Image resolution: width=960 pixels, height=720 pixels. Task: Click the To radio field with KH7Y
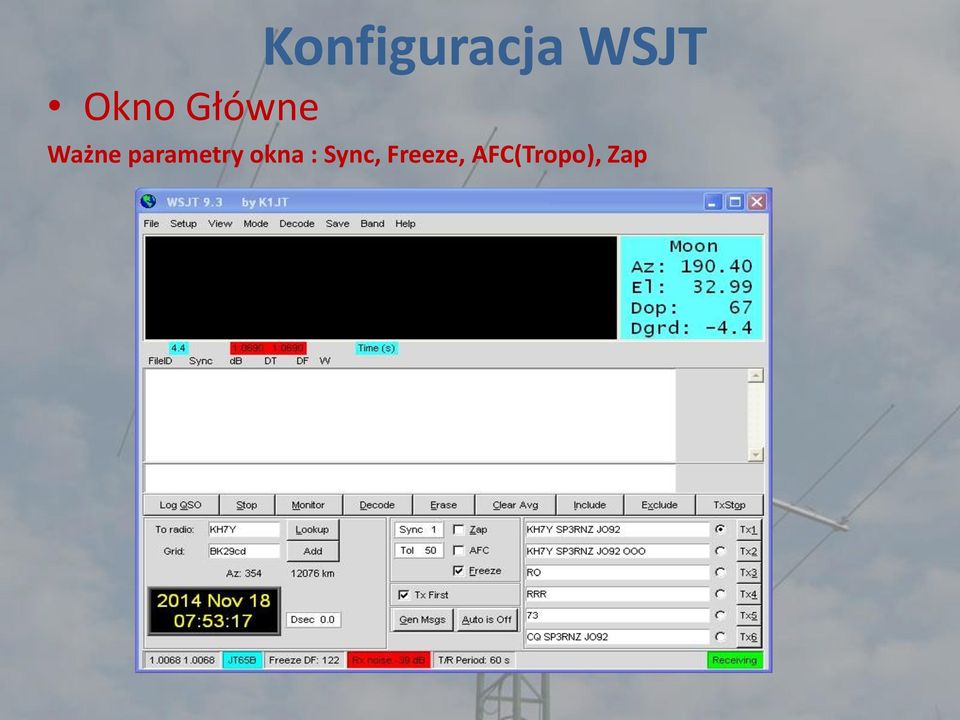click(x=244, y=530)
